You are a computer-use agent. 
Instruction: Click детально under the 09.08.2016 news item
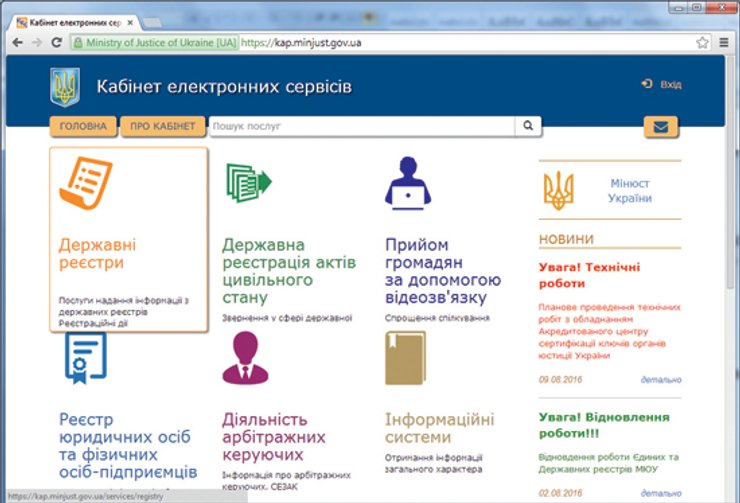661,380
